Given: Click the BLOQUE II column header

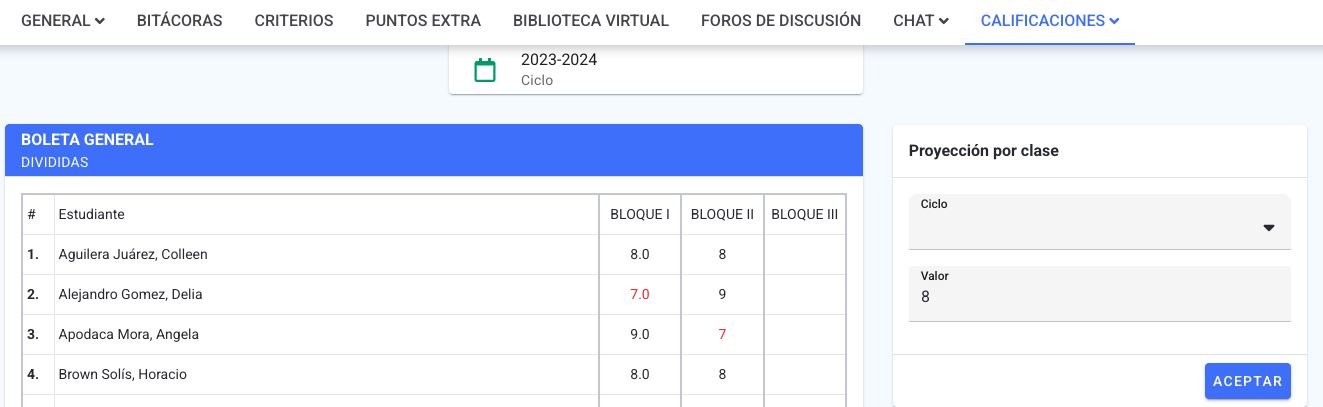Looking at the screenshot, I should (x=722, y=214).
